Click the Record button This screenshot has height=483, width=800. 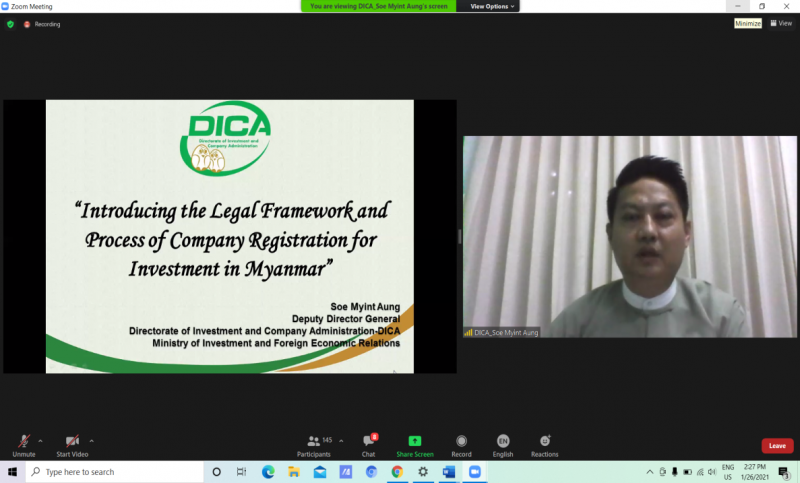(461, 443)
